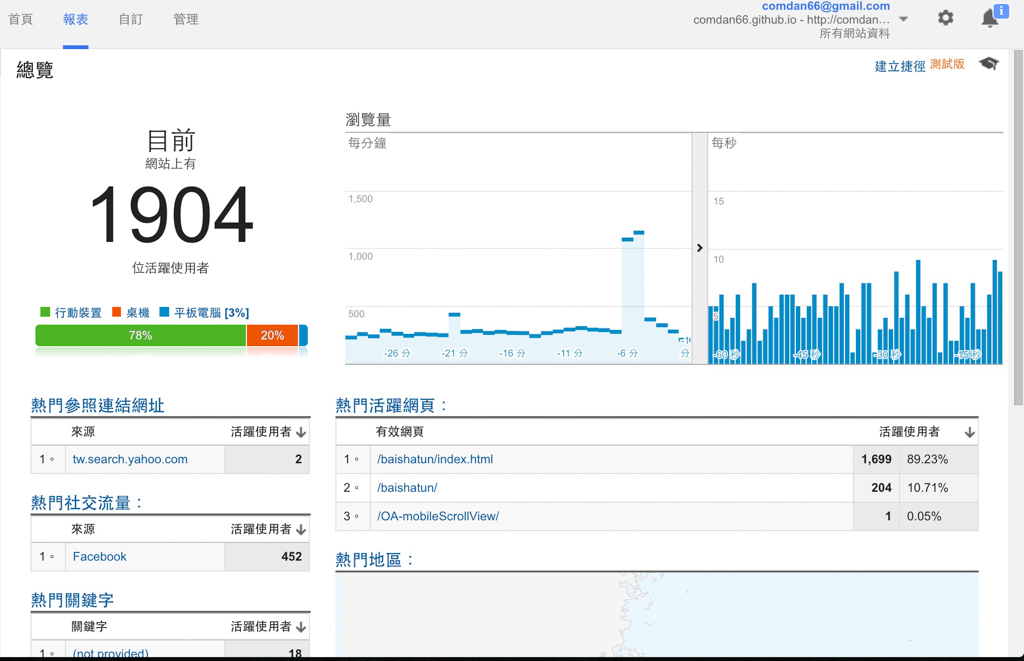
Task: Click the green mobile 78% bar segment
Action: pyautogui.click(x=140, y=335)
